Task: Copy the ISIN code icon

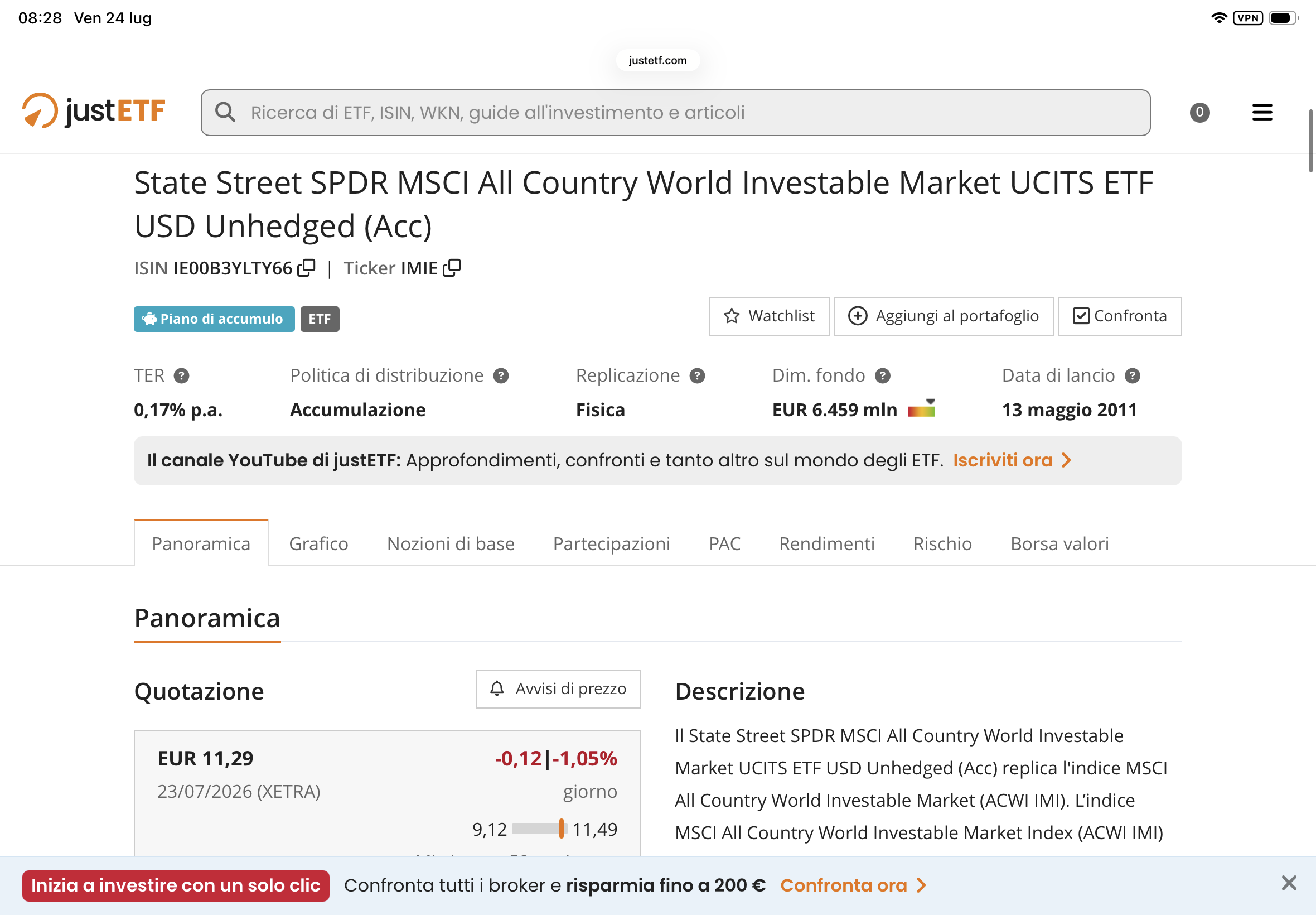Action: click(307, 267)
